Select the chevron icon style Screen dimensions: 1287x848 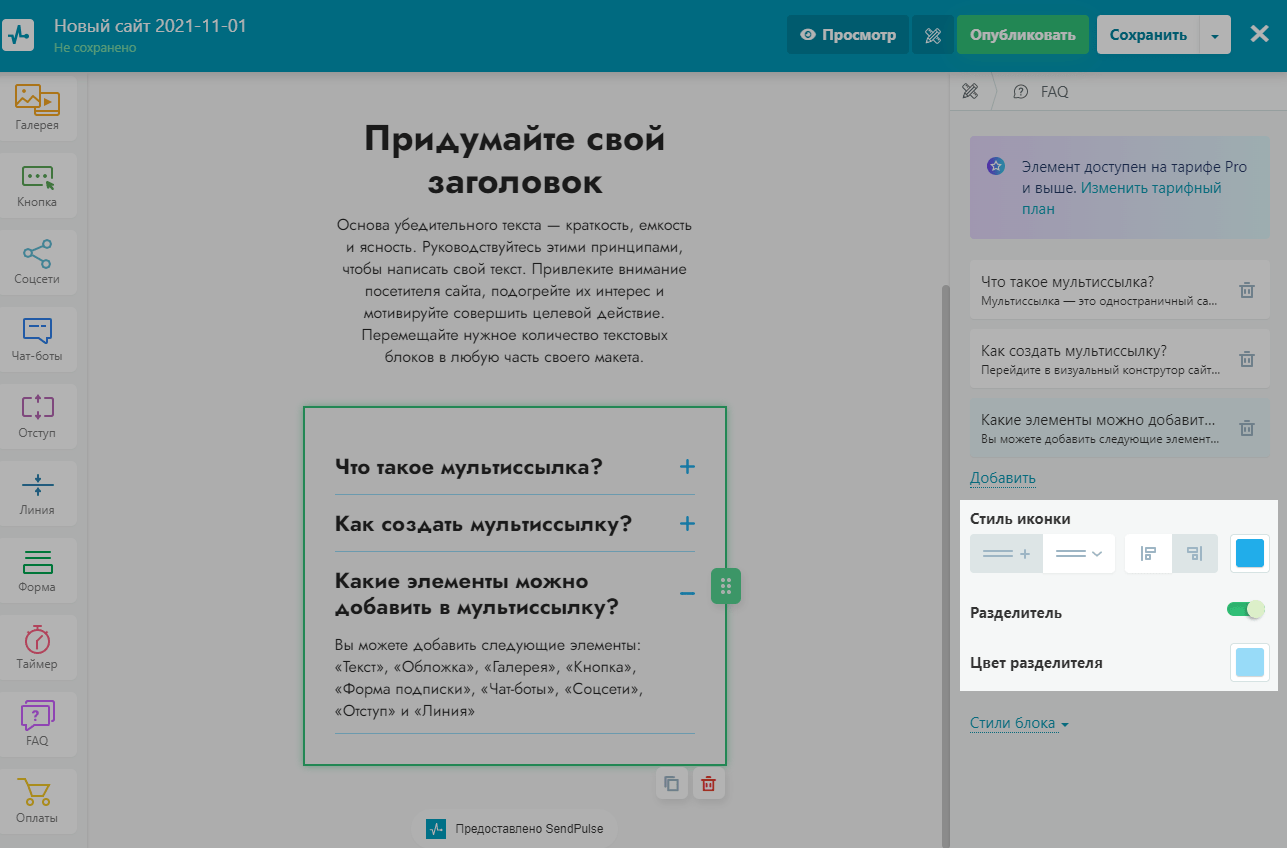pos(1078,553)
